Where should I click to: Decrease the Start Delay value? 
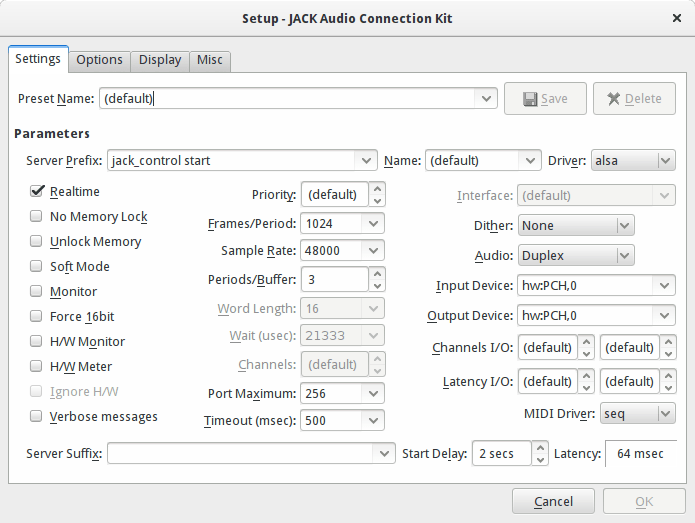(540, 460)
